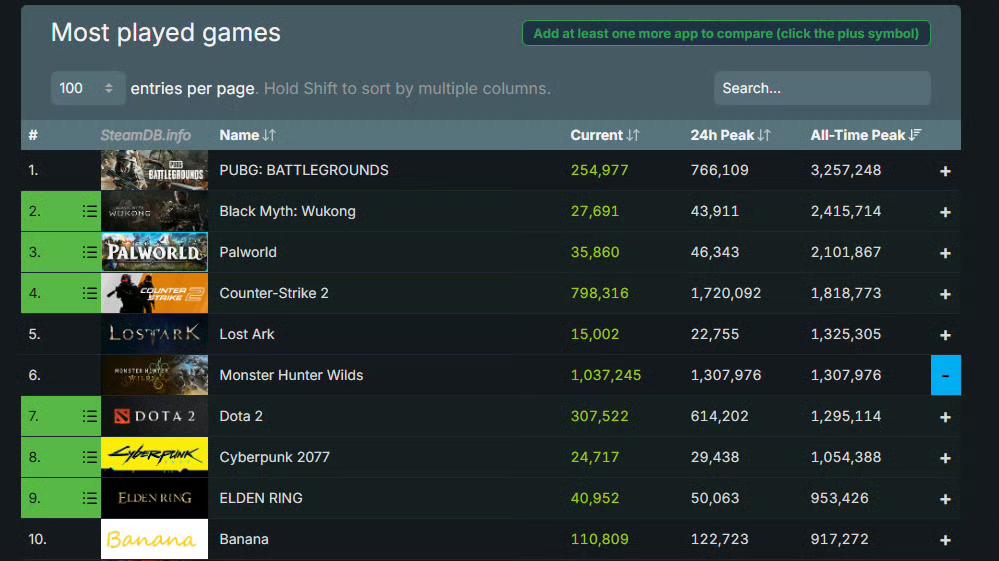Open list icon in Palworld row
999x561 pixels.
(x=90, y=252)
